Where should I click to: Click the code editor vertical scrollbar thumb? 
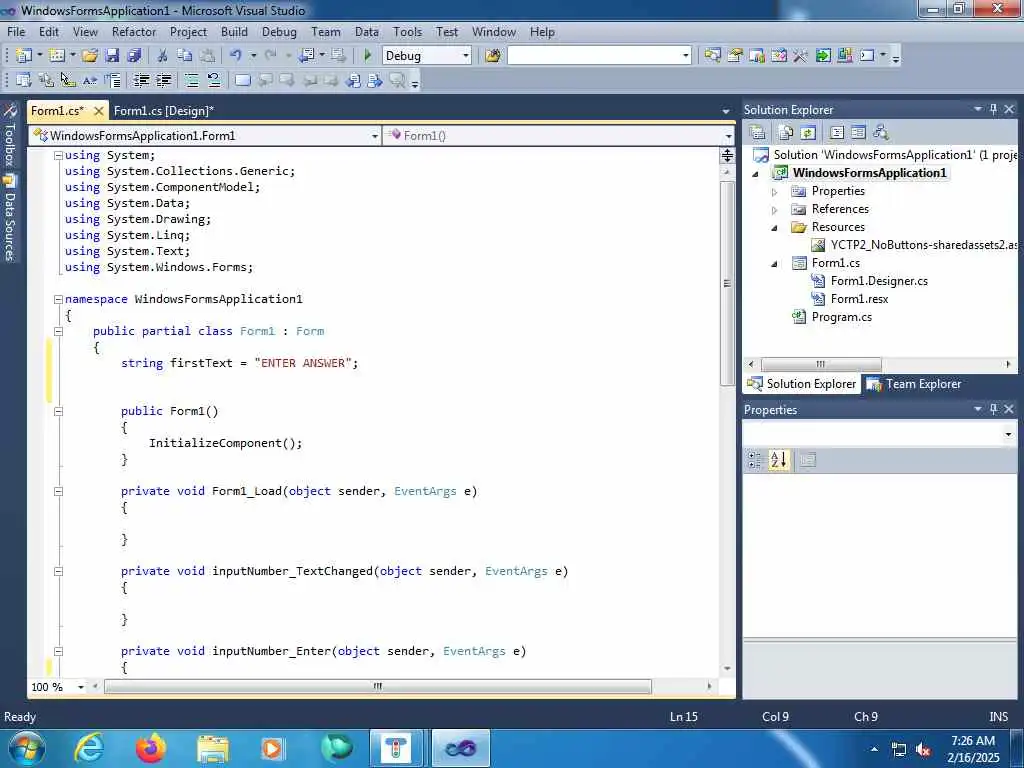pyautogui.click(x=727, y=283)
